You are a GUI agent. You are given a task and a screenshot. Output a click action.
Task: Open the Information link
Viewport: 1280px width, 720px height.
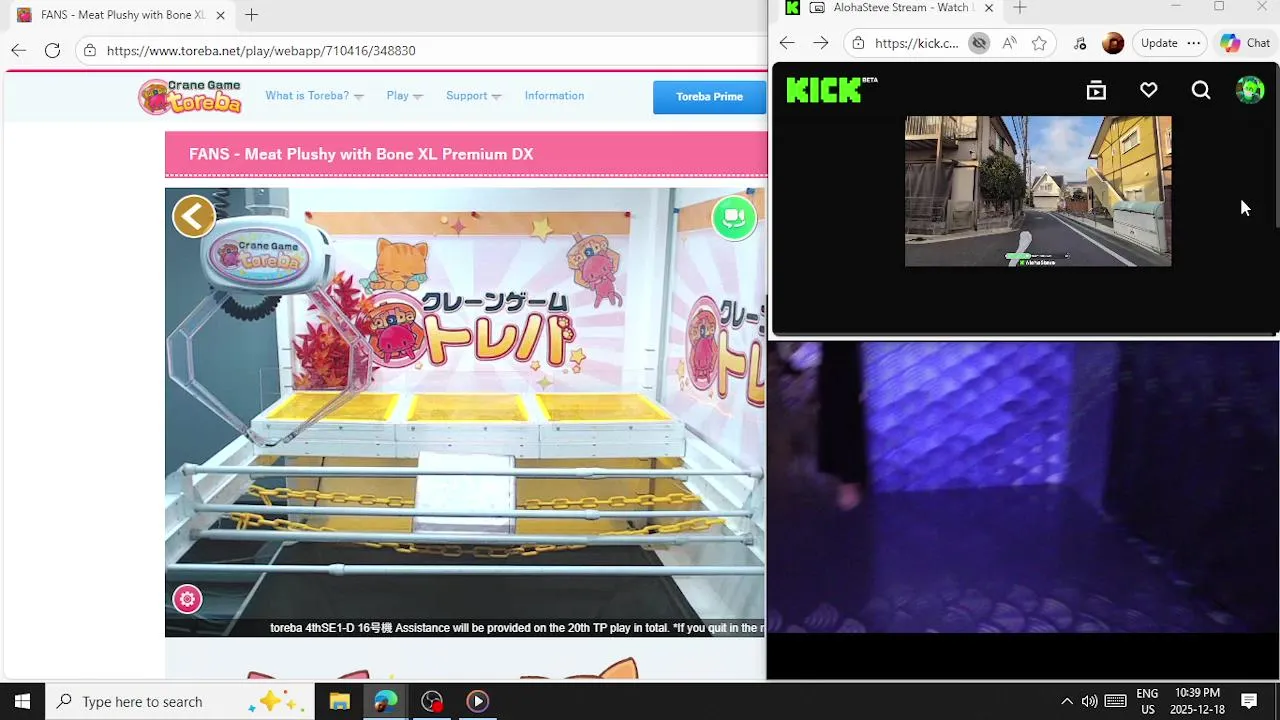(554, 96)
